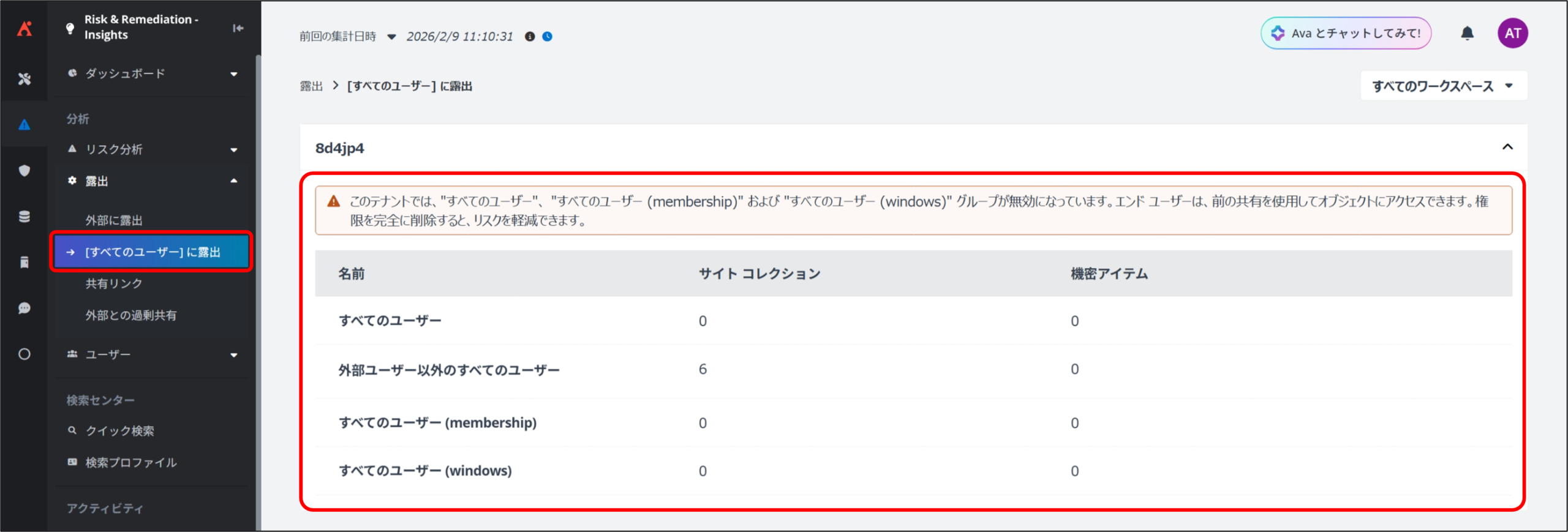Click the 外部ユーザー以外のすべてのユーザー row
The image size is (1568, 532).
click(449, 370)
